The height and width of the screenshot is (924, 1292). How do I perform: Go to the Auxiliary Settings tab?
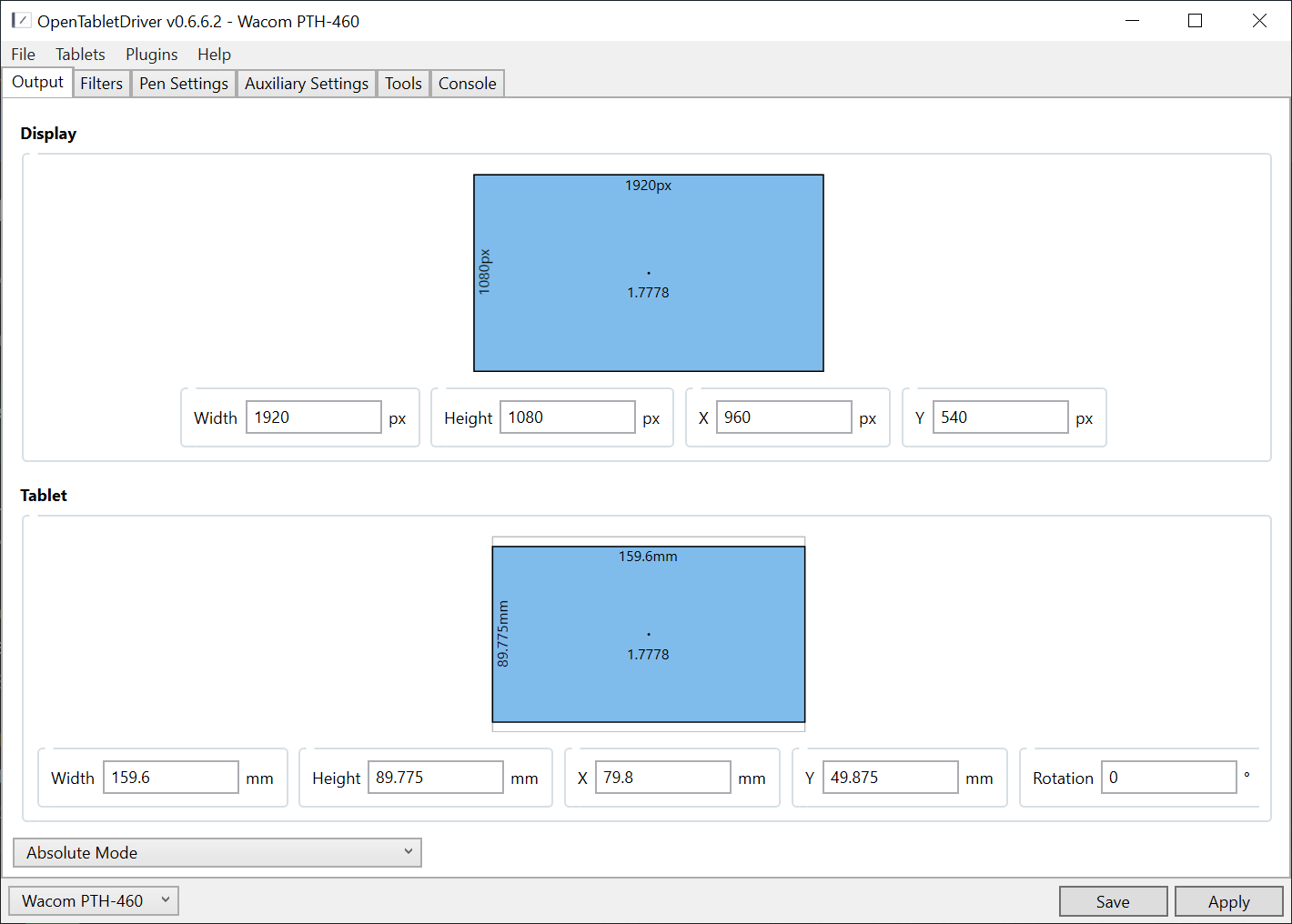(x=306, y=84)
